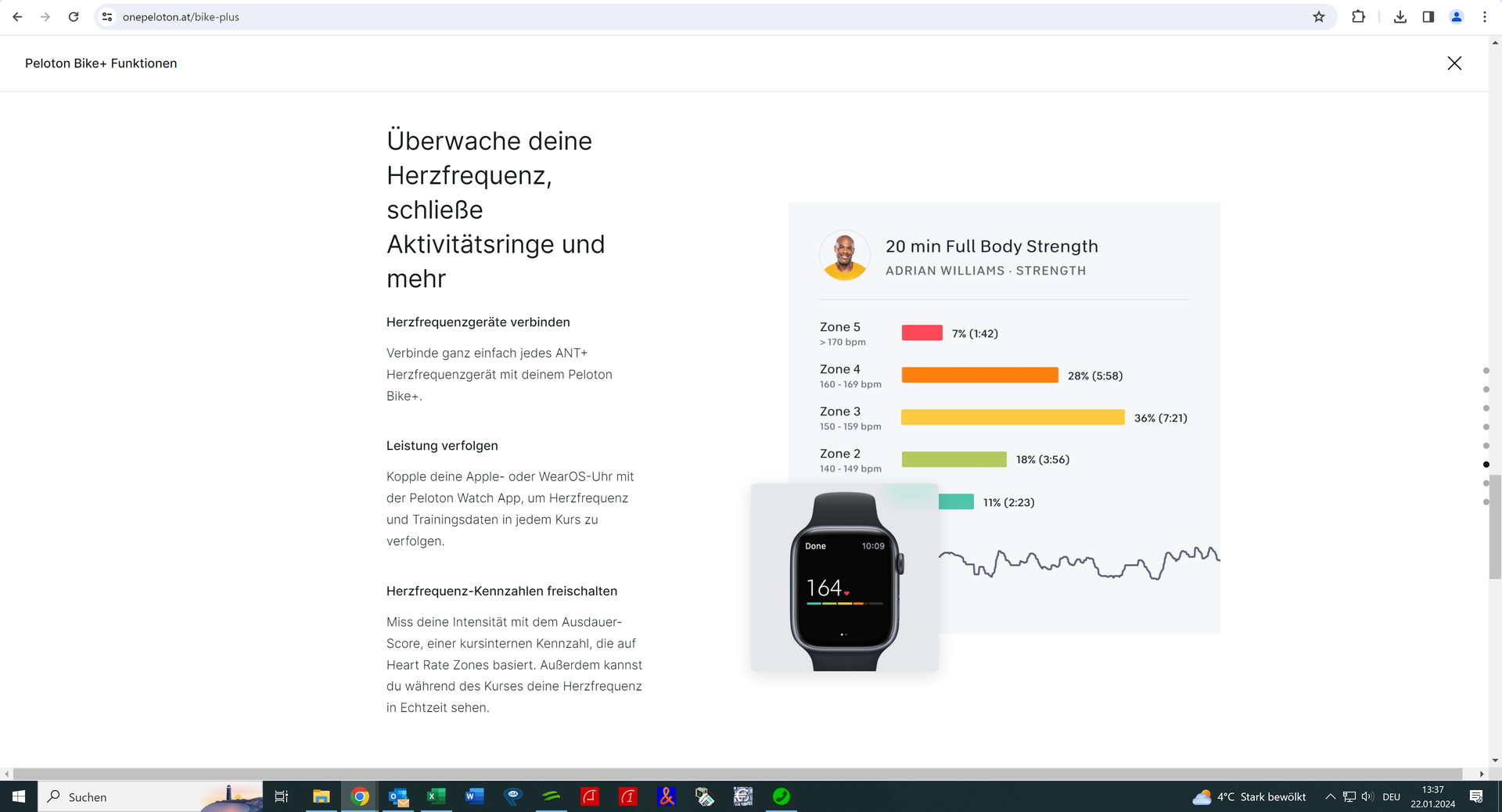The width and height of the screenshot is (1502, 812).
Task: Open the volume control in system tray
Action: click(x=1367, y=796)
